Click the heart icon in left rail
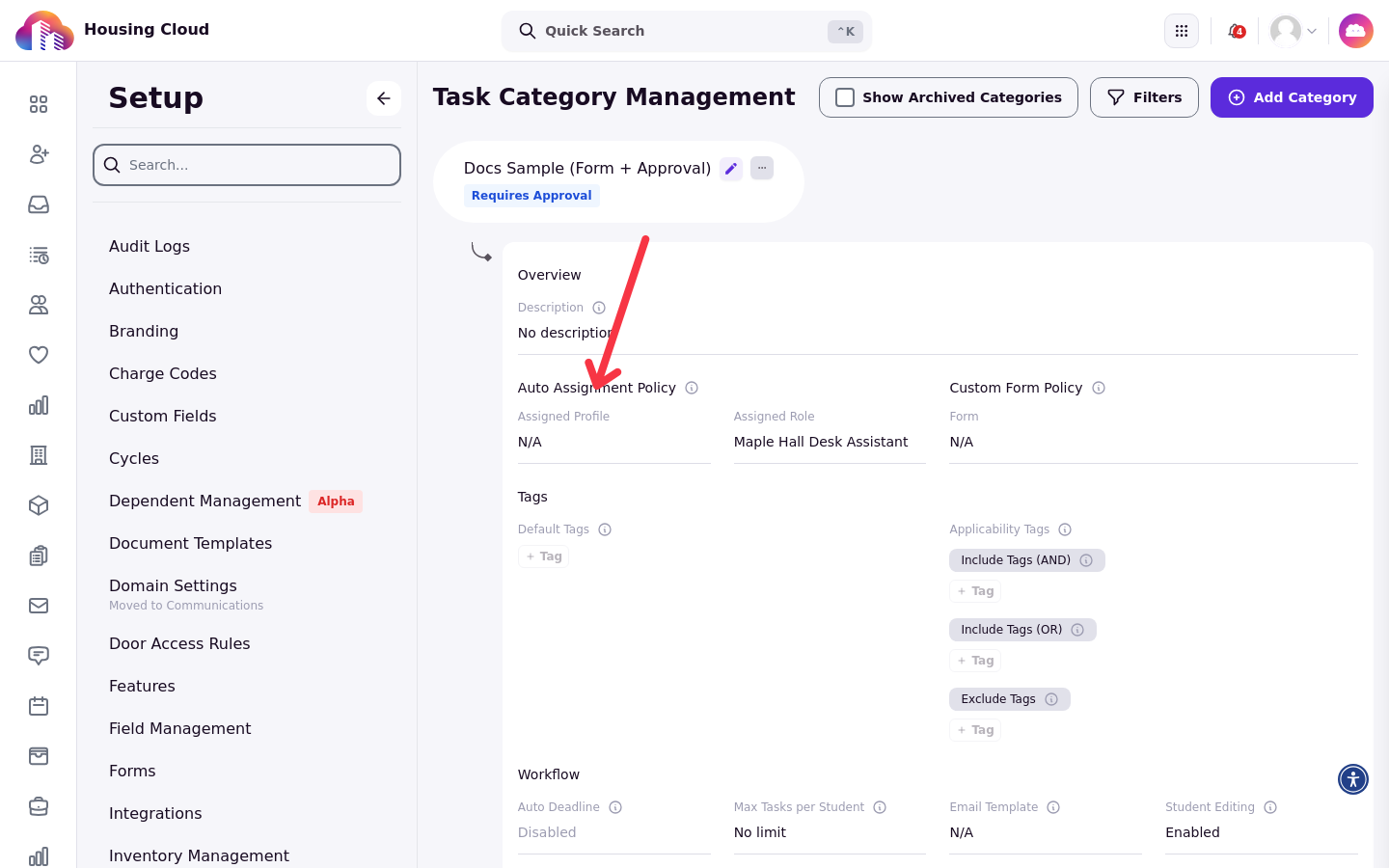Viewport: 1389px width, 868px height. click(x=39, y=355)
